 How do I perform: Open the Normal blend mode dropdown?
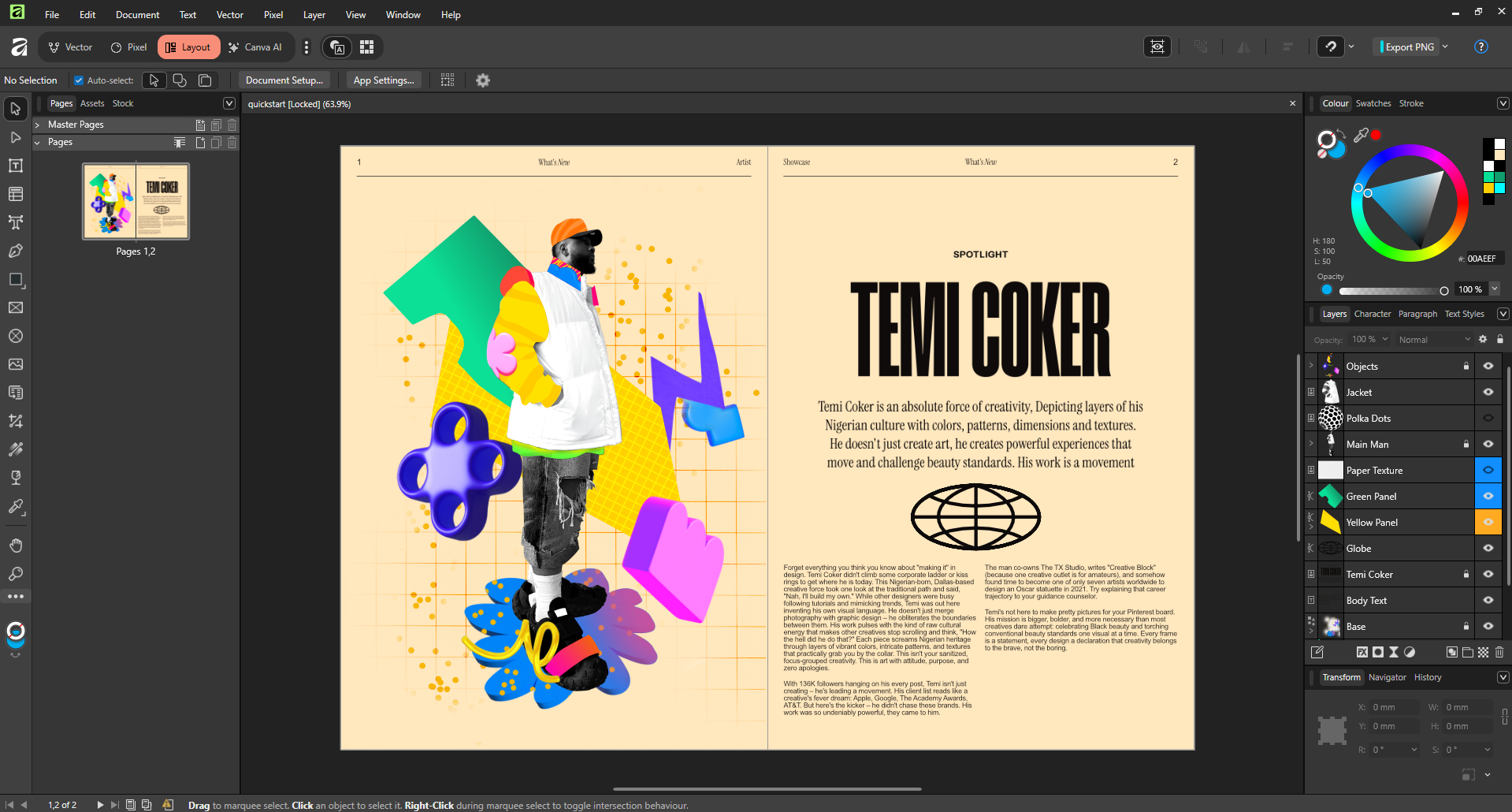pyautogui.click(x=1435, y=340)
